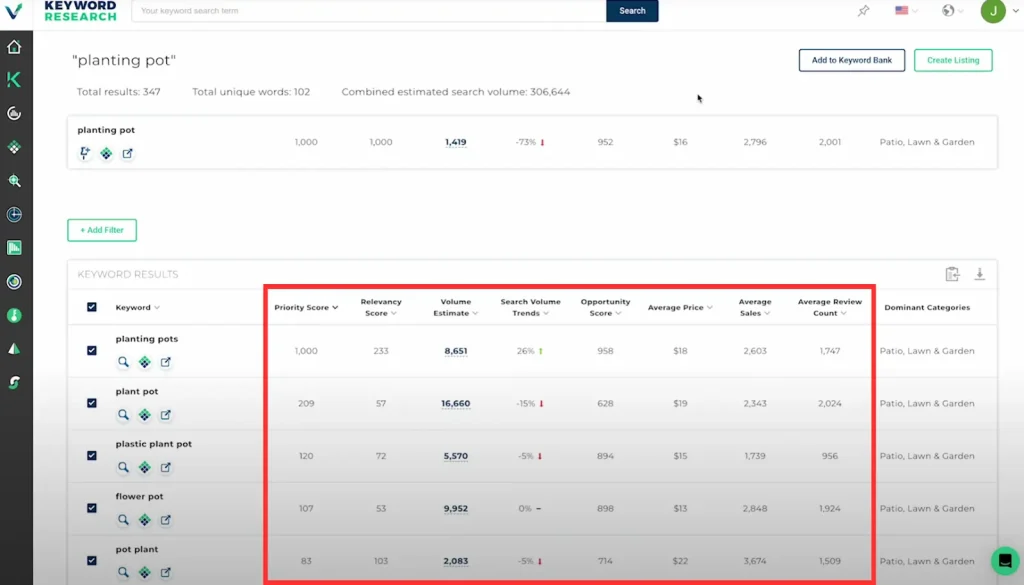Click the pin icon in top bar
This screenshot has height=585, width=1024.
coord(863,10)
